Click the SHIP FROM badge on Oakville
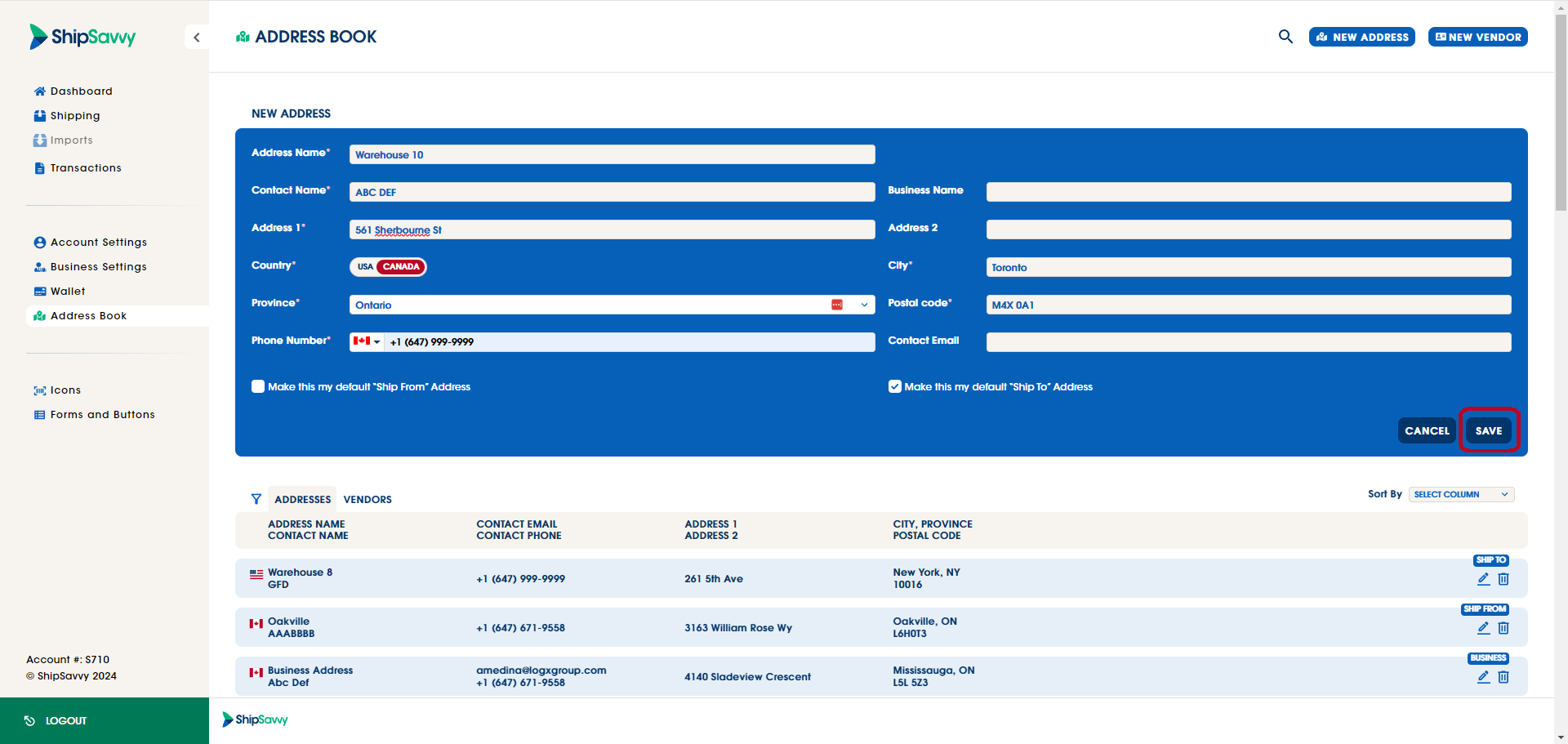 1485,609
